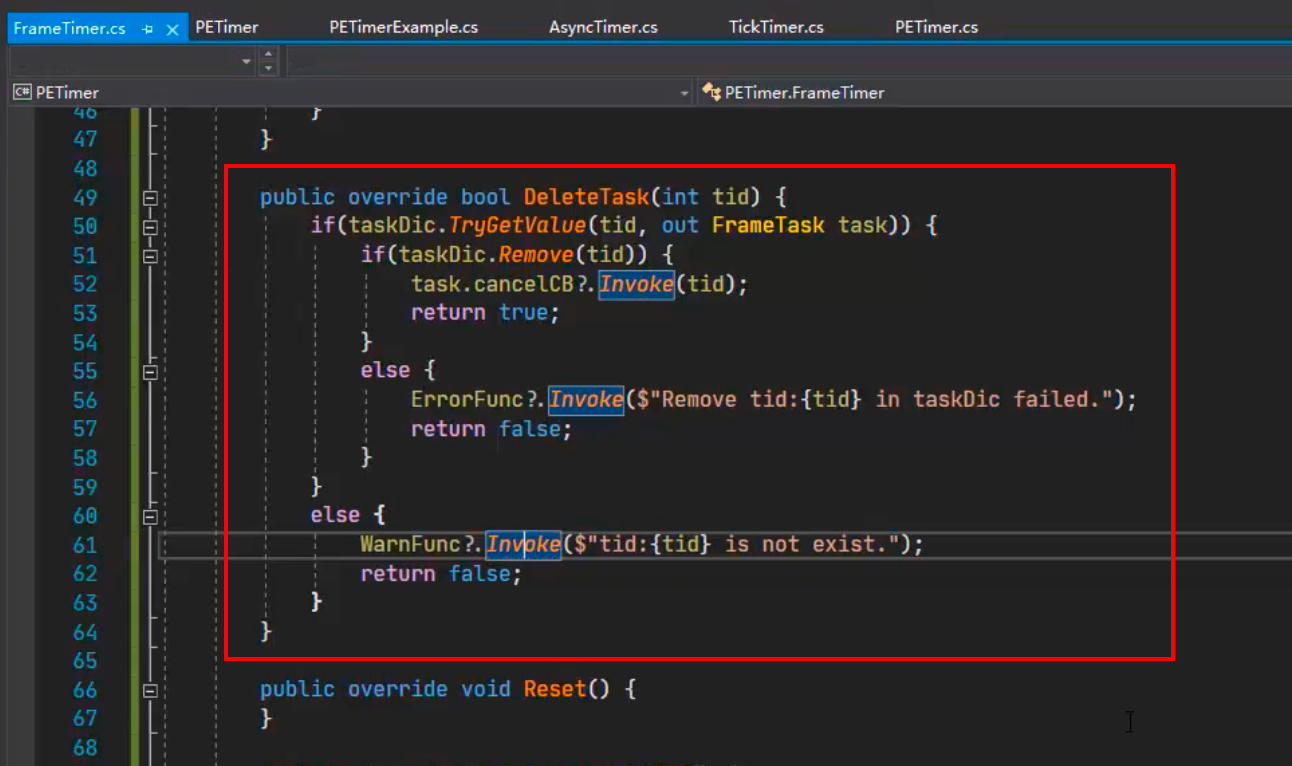Image resolution: width=1292 pixels, height=766 pixels.
Task: Switch to the PETimerExample.cs tab
Action: (x=403, y=27)
